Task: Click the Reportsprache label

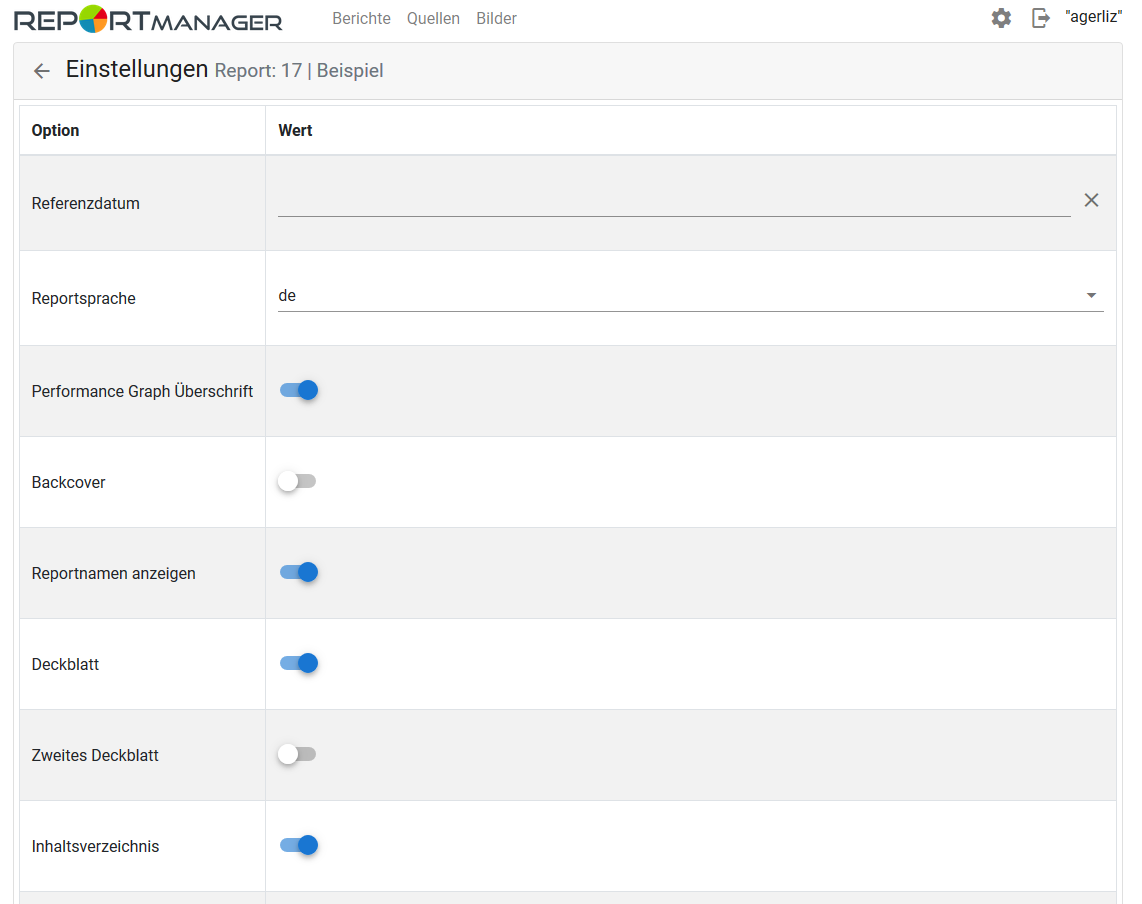Action: (x=84, y=299)
